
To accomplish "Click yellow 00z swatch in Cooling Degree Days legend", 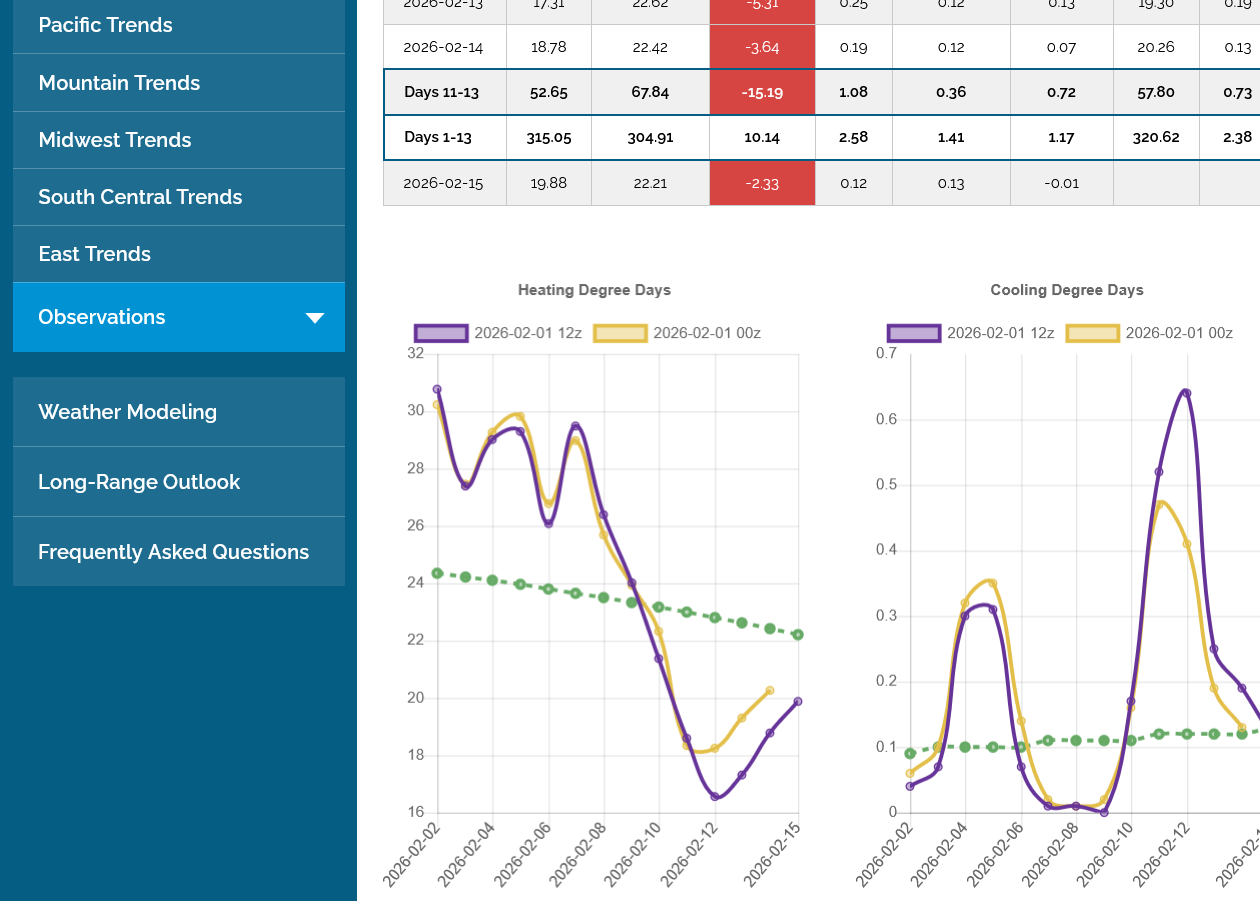I will click(1092, 333).
